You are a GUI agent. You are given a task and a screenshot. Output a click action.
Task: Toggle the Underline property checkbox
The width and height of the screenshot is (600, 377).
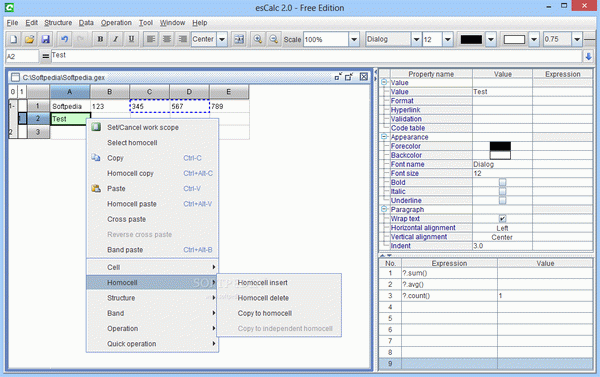[x=502, y=200]
